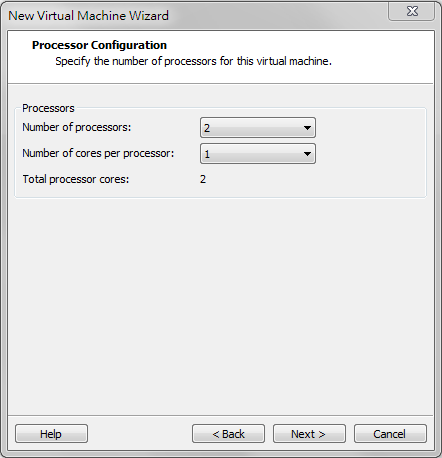
Task: Click the "Number of cores per processor:" label
Action: tap(98, 153)
